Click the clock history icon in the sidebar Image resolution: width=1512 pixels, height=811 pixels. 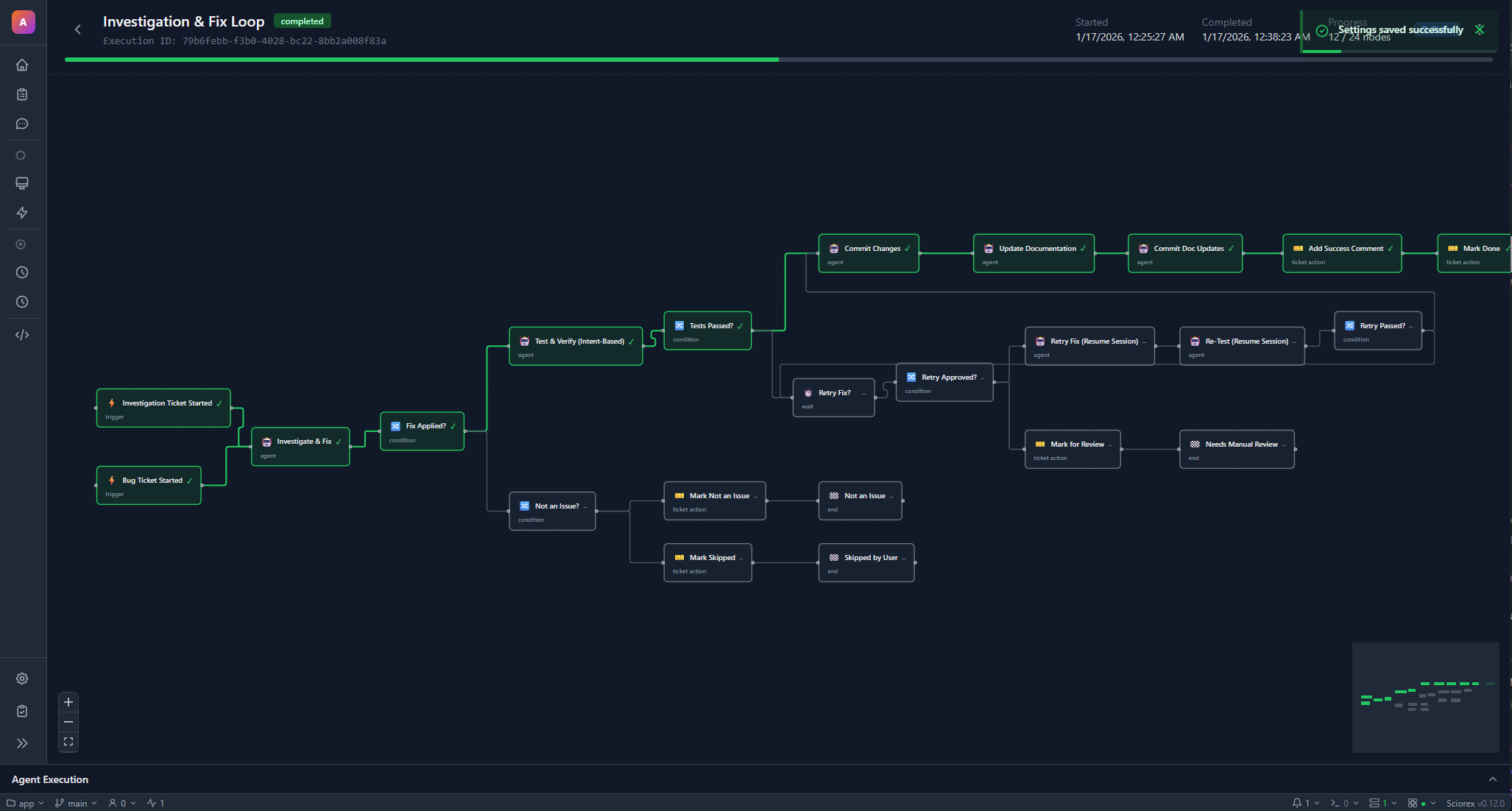pyautogui.click(x=22, y=272)
